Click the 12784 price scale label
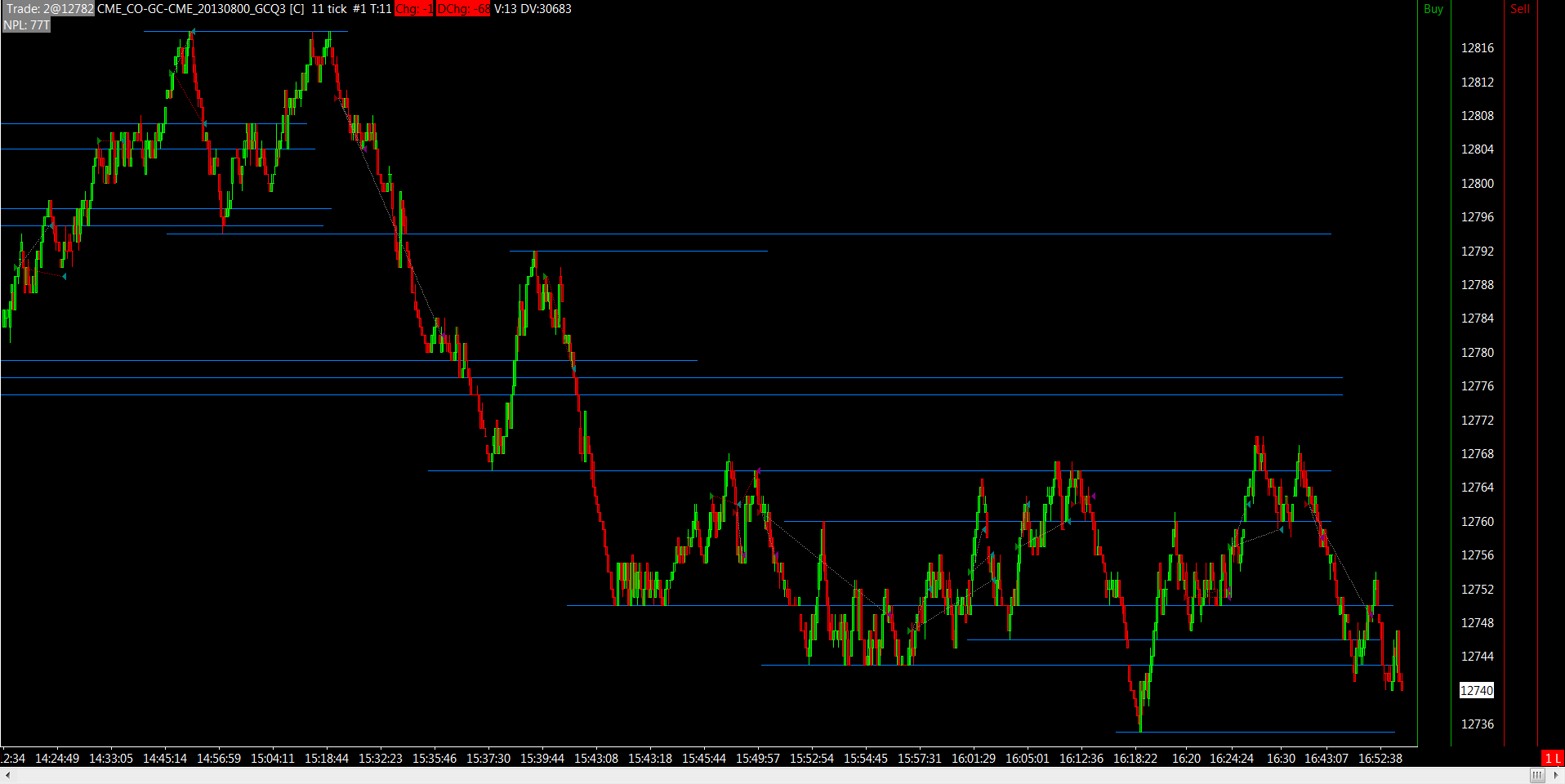The height and width of the screenshot is (784, 1565). tap(1478, 318)
